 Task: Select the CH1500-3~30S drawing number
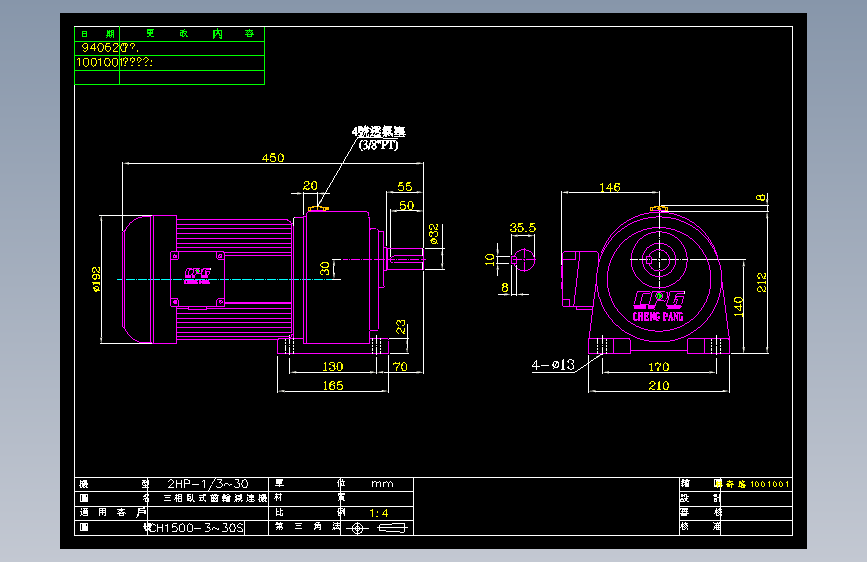click(x=197, y=528)
